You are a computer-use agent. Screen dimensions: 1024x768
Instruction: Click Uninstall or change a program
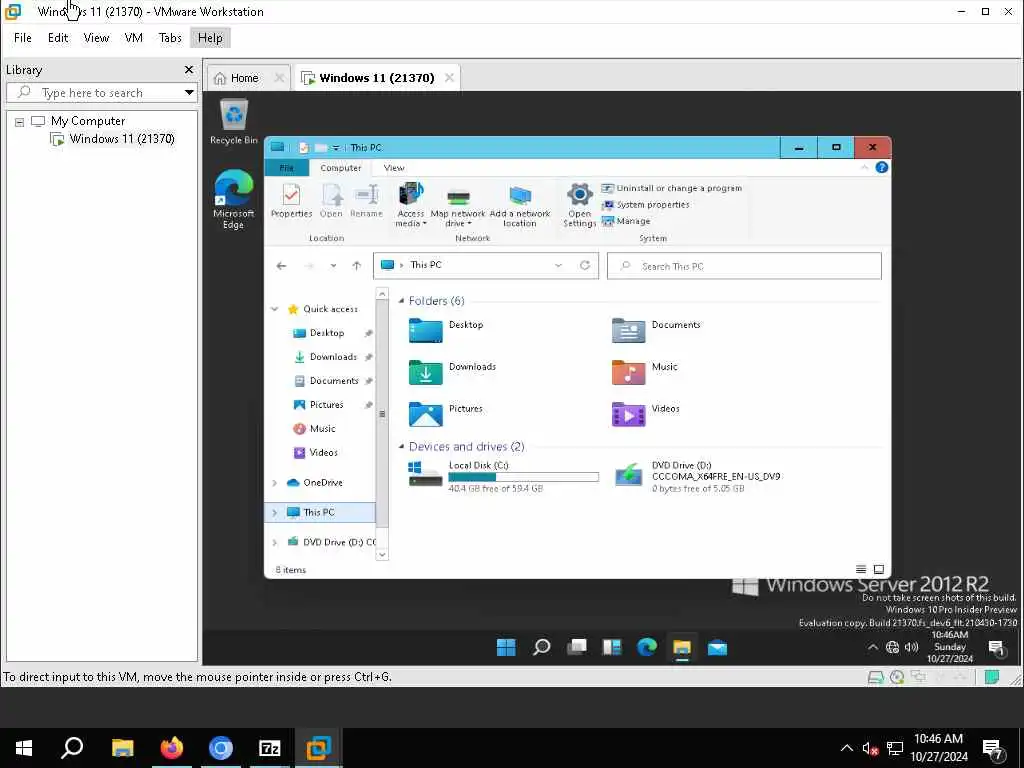[671, 188]
